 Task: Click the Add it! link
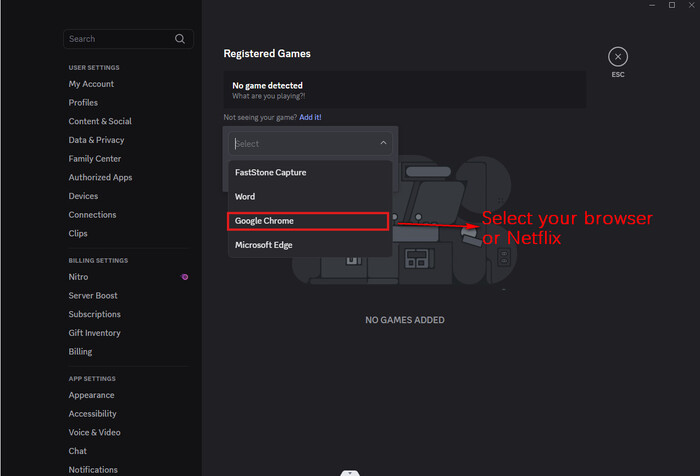310,117
